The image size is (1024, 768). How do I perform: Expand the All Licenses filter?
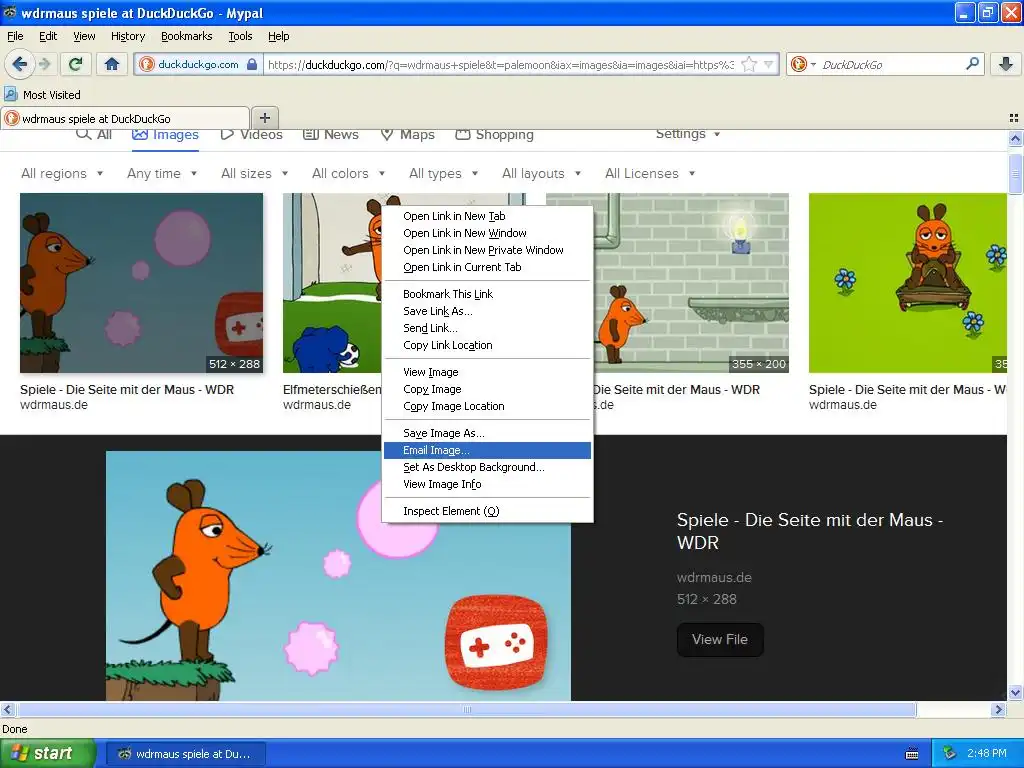pos(650,173)
